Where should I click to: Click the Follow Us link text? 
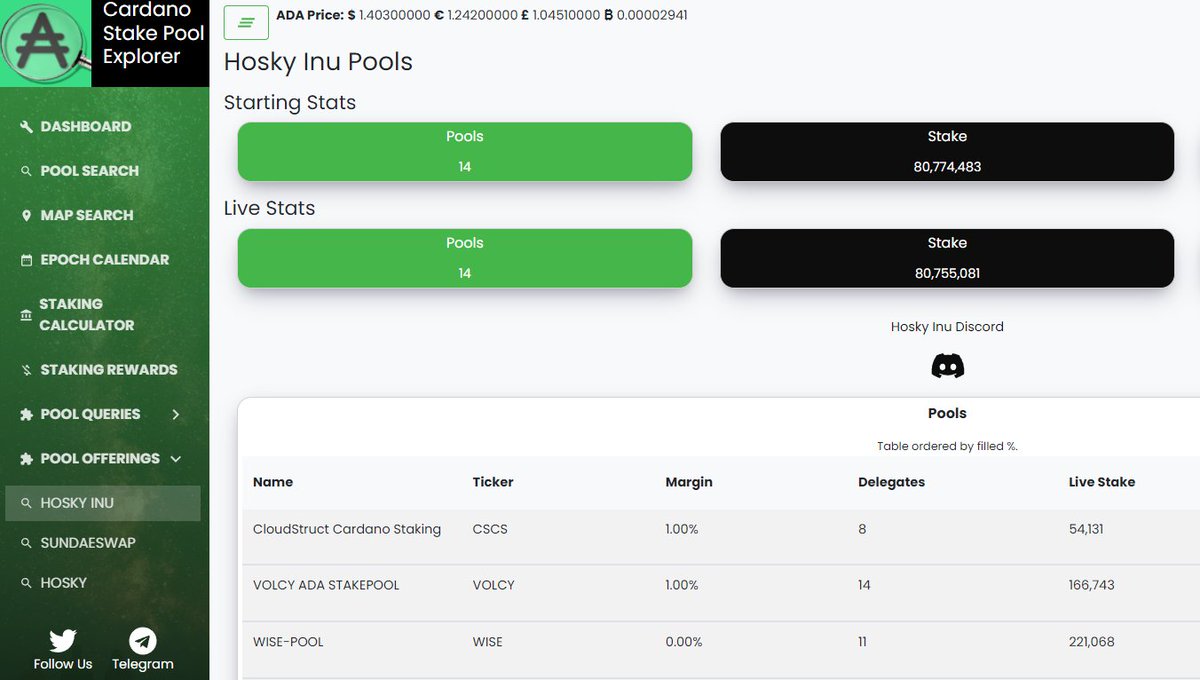point(63,664)
